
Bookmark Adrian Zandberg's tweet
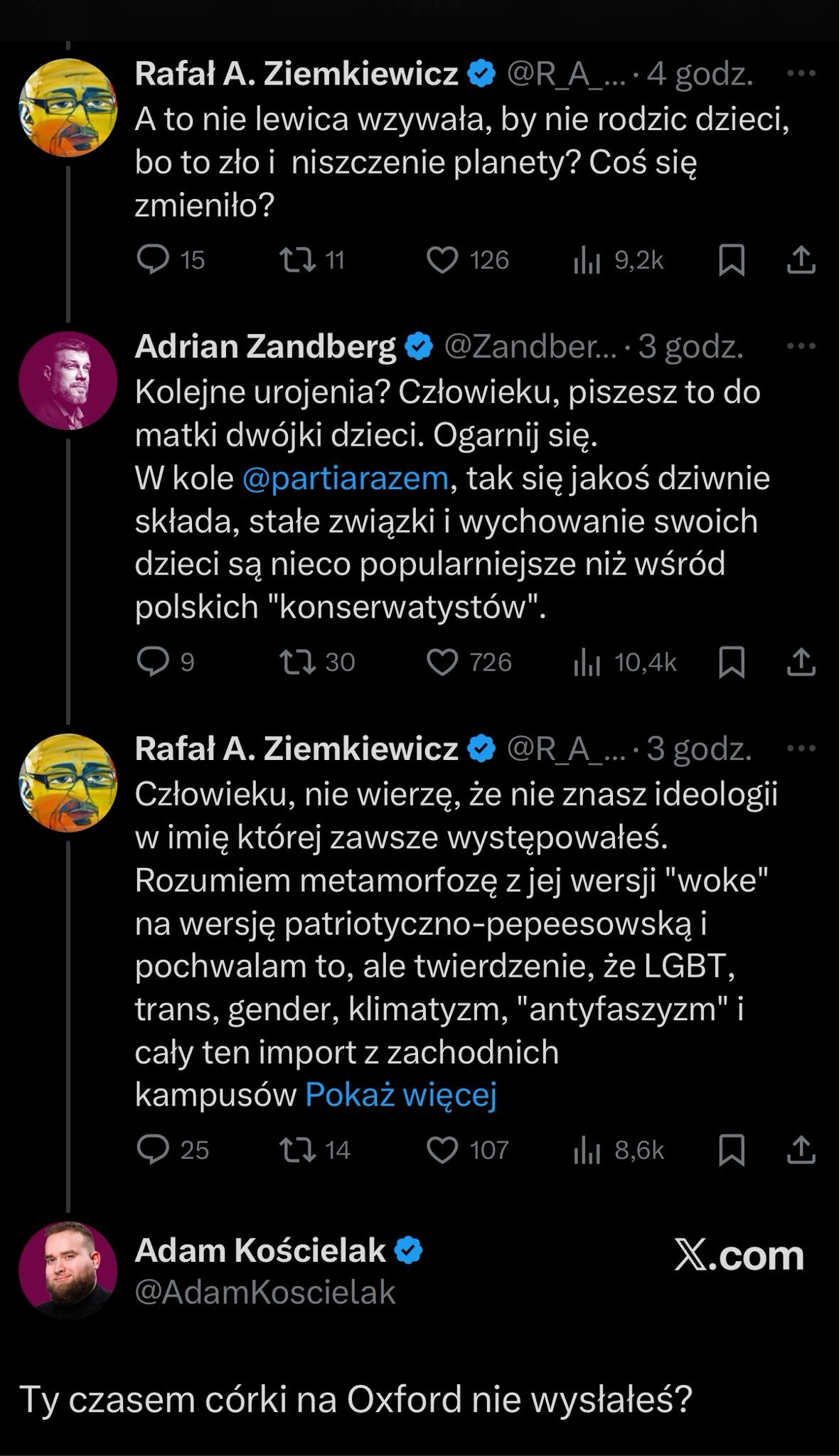(732, 663)
